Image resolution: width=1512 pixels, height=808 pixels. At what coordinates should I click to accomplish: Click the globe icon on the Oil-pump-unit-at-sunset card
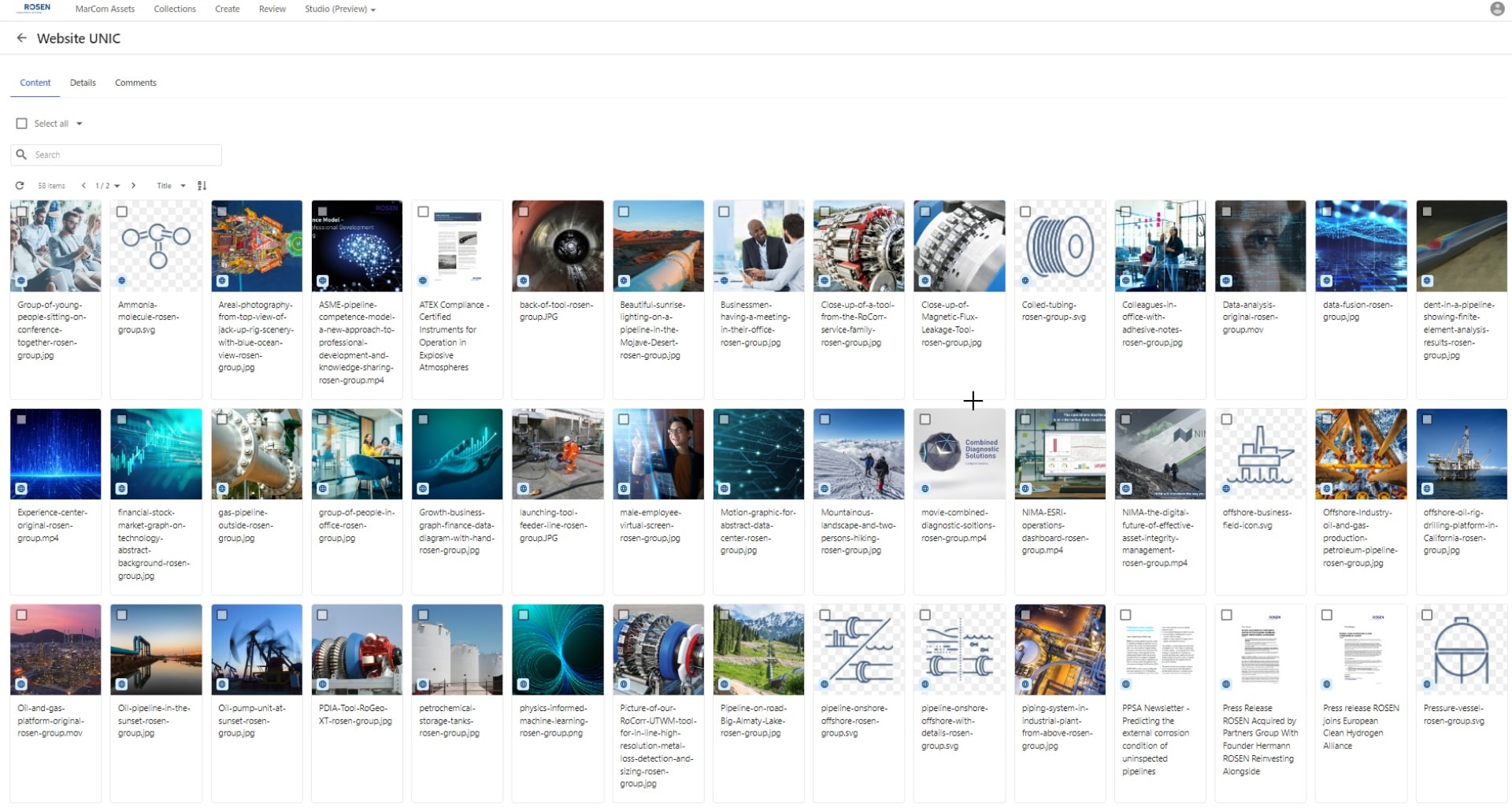(222, 684)
